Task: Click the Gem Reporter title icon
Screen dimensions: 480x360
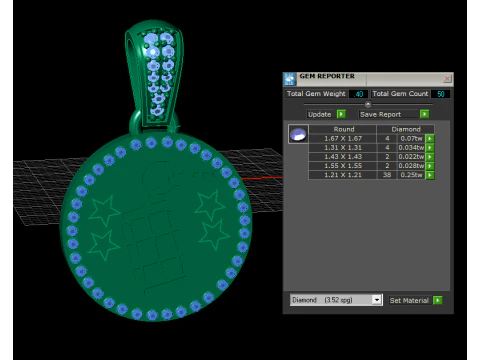Action: click(289, 79)
